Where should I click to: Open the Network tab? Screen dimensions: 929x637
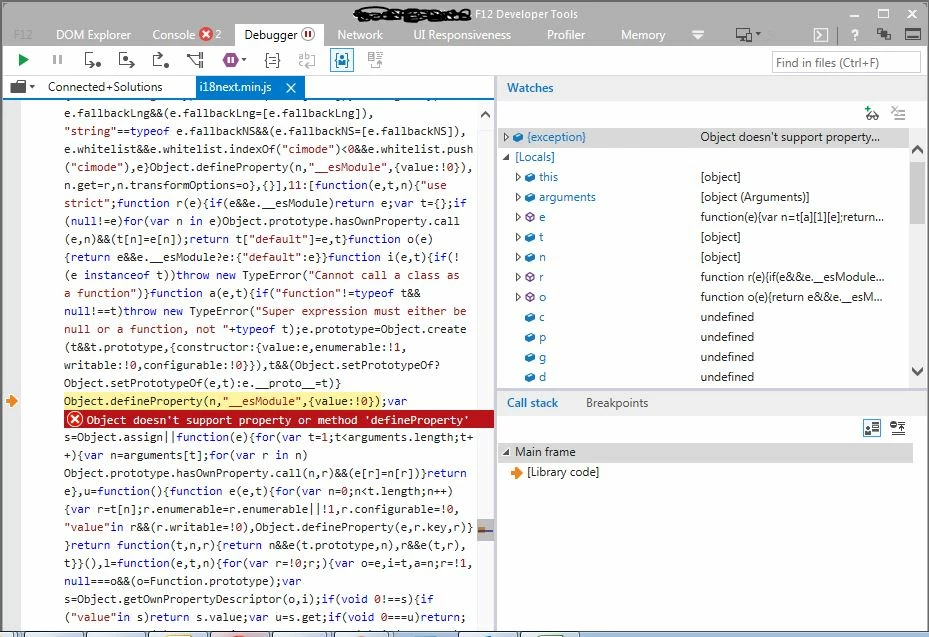coord(360,35)
